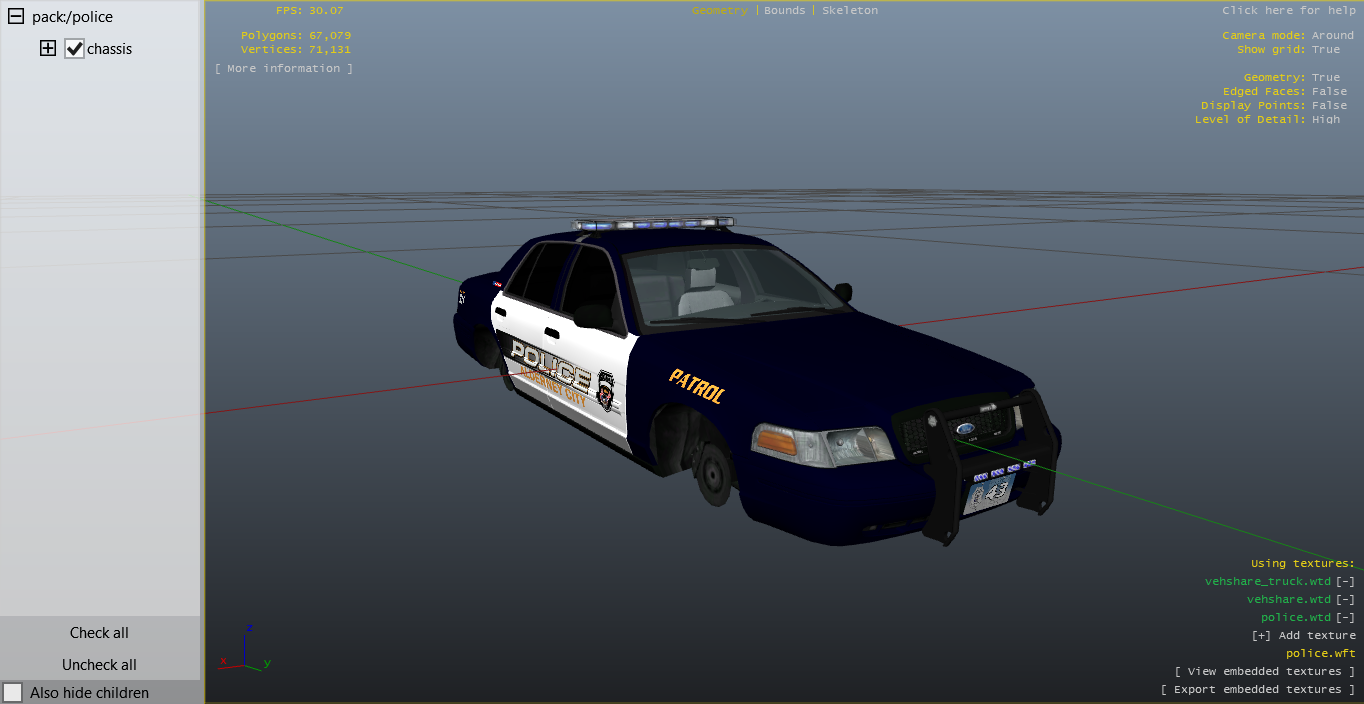The height and width of the screenshot is (704, 1364).
Task: Click the Check all button
Action: 99,632
